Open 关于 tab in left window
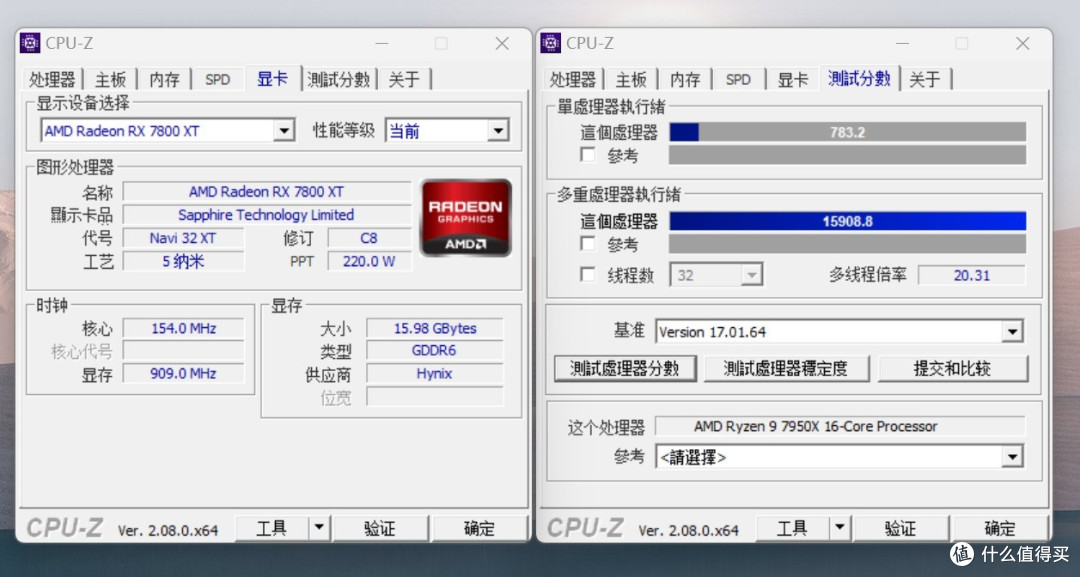 pyautogui.click(x=404, y=79)
